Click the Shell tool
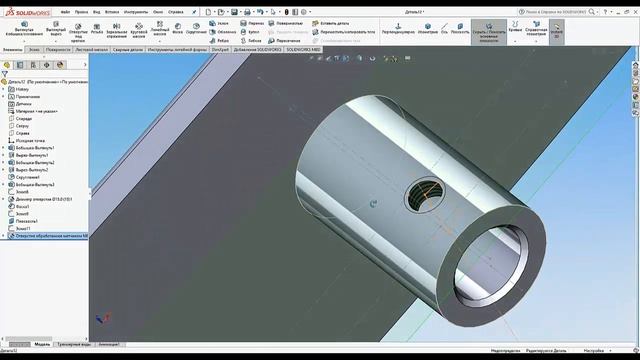Image resolution: width=640 pixels, height=360 pixels. (222, 32)
